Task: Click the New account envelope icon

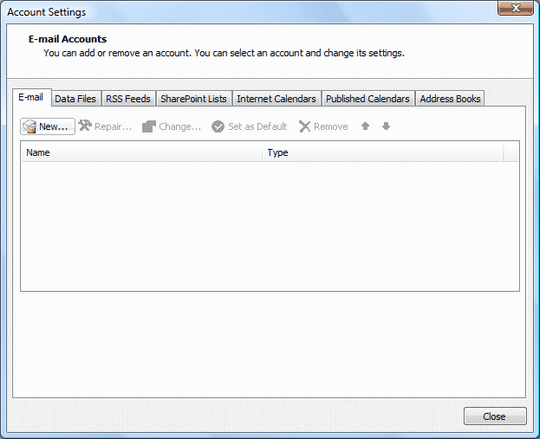Action: pyautogui.click(x=30, y=126)
